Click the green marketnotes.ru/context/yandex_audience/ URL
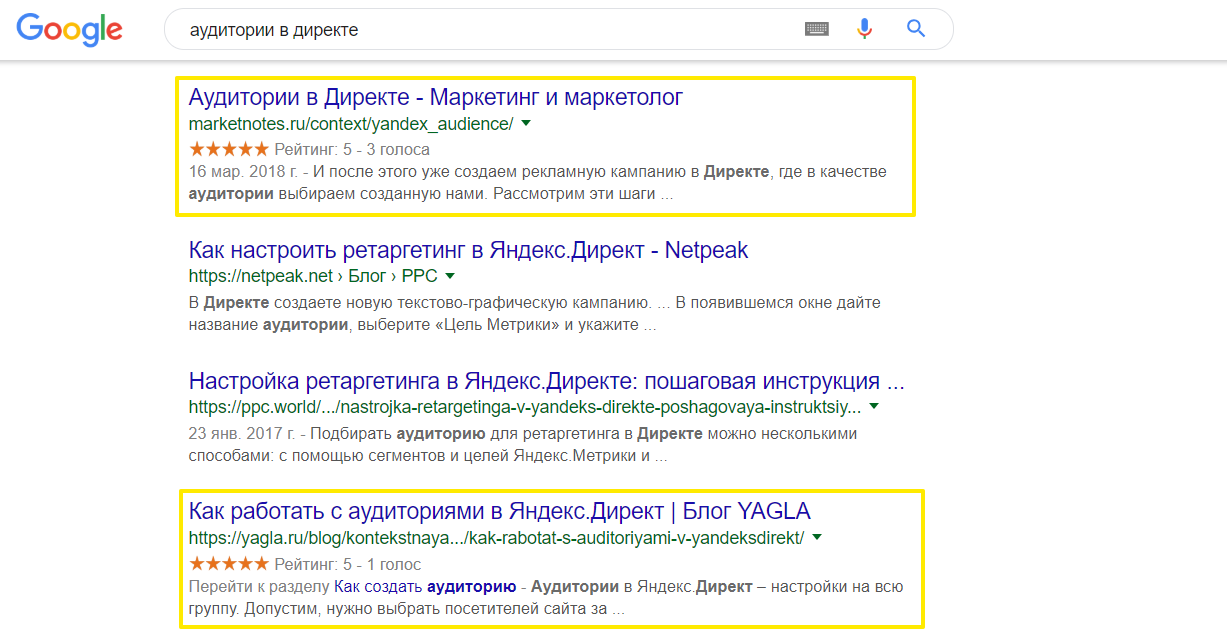The image size is (1227, 634). (x=350, y=124)
